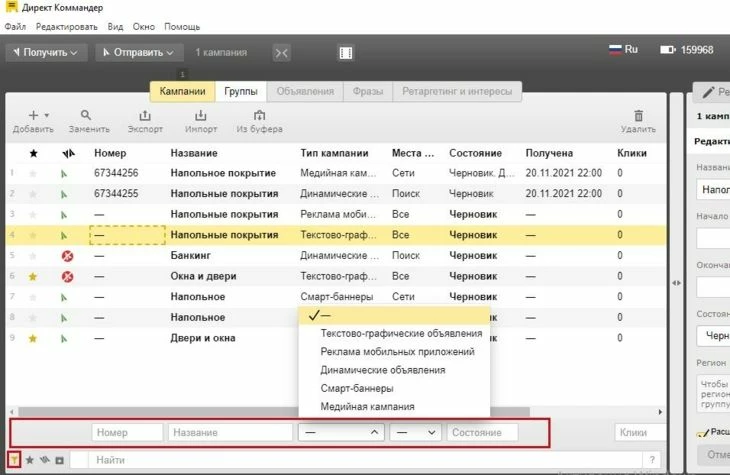Click the columns layout icon in top toolbar
The width and height of the screenshot is (730, 475).
[x=346, y=53]
